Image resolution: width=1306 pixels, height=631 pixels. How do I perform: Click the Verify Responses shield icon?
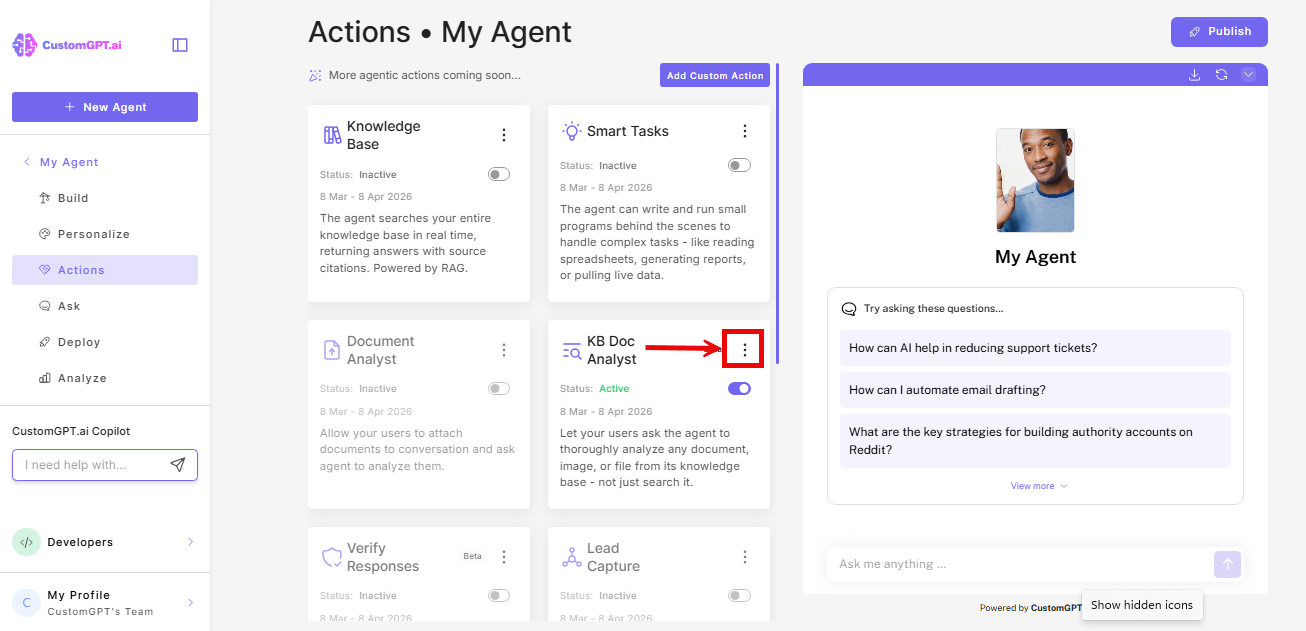pos(332,557)
